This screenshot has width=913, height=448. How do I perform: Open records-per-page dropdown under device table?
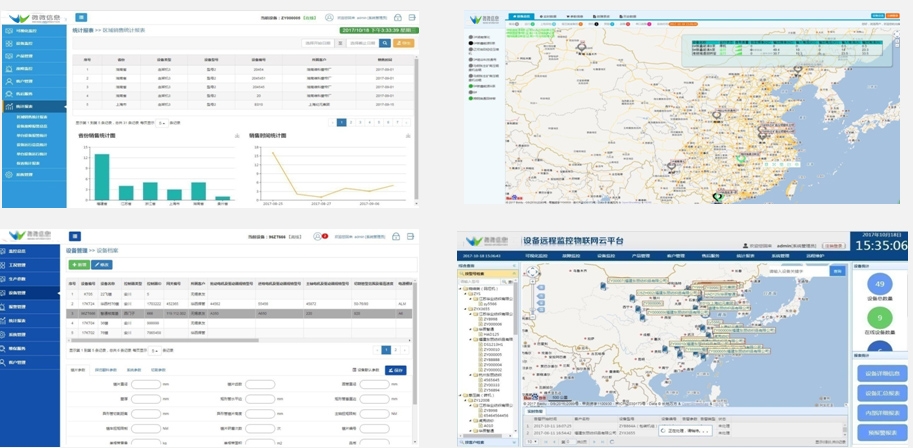coord(154,350)
